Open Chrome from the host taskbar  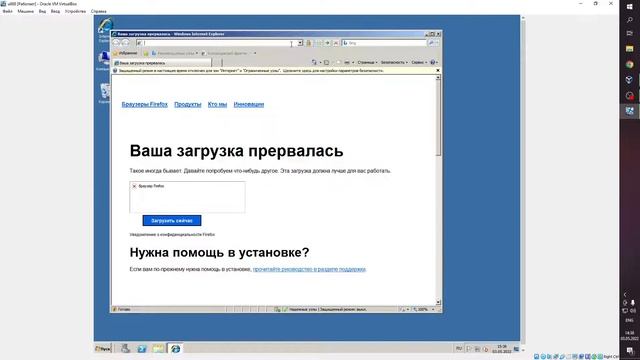(629, 64)
